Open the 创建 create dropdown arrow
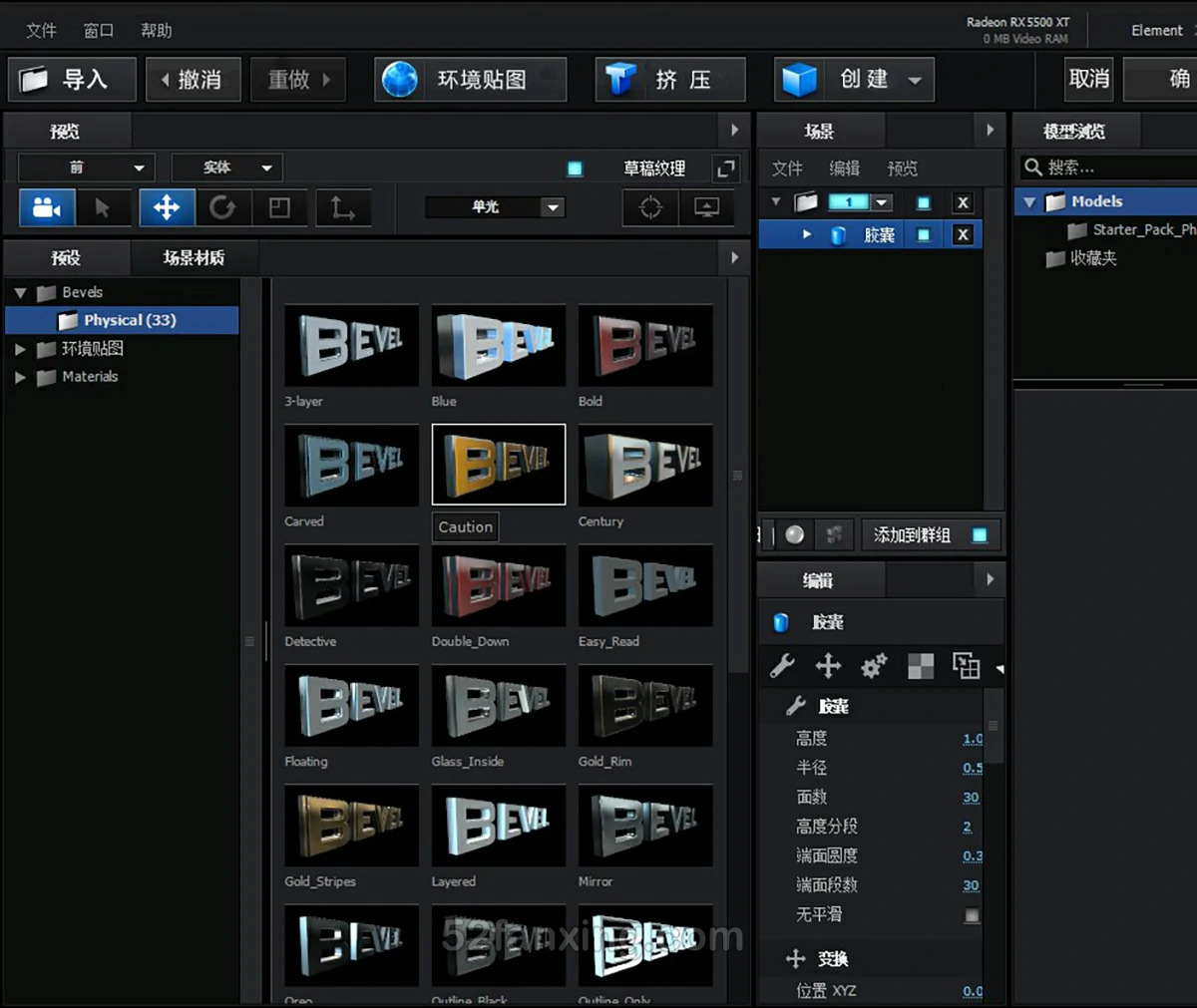 (x=915, y=80)
